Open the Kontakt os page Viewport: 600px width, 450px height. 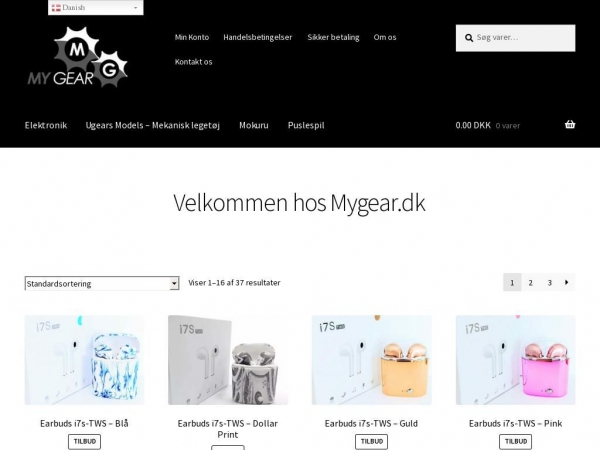(x=194, y=62)
